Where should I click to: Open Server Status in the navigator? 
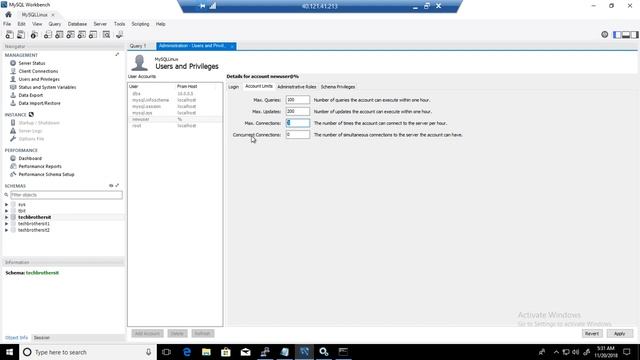coord(32,63)
